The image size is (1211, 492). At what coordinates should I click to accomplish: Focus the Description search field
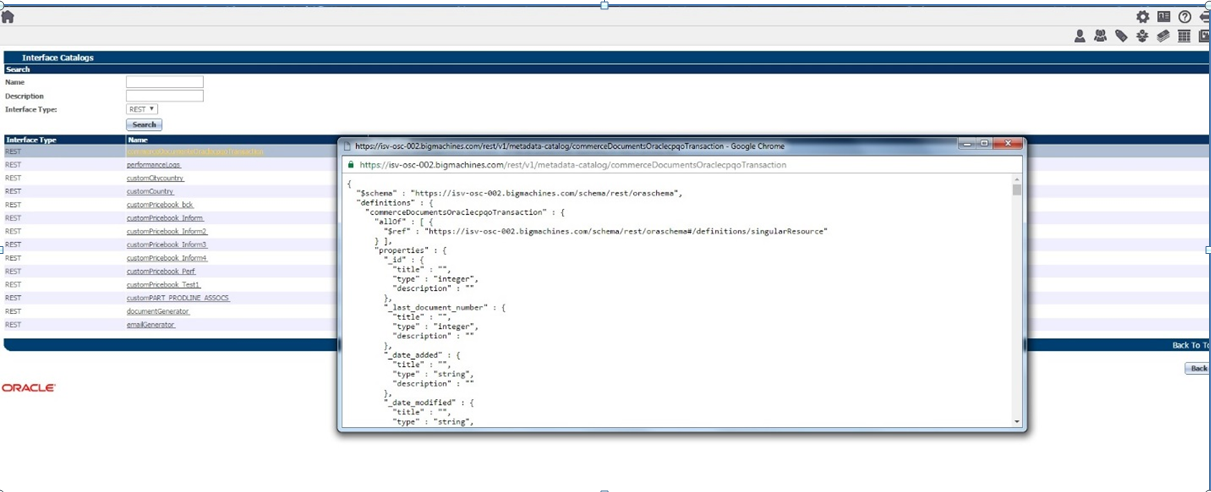[165, 96]
